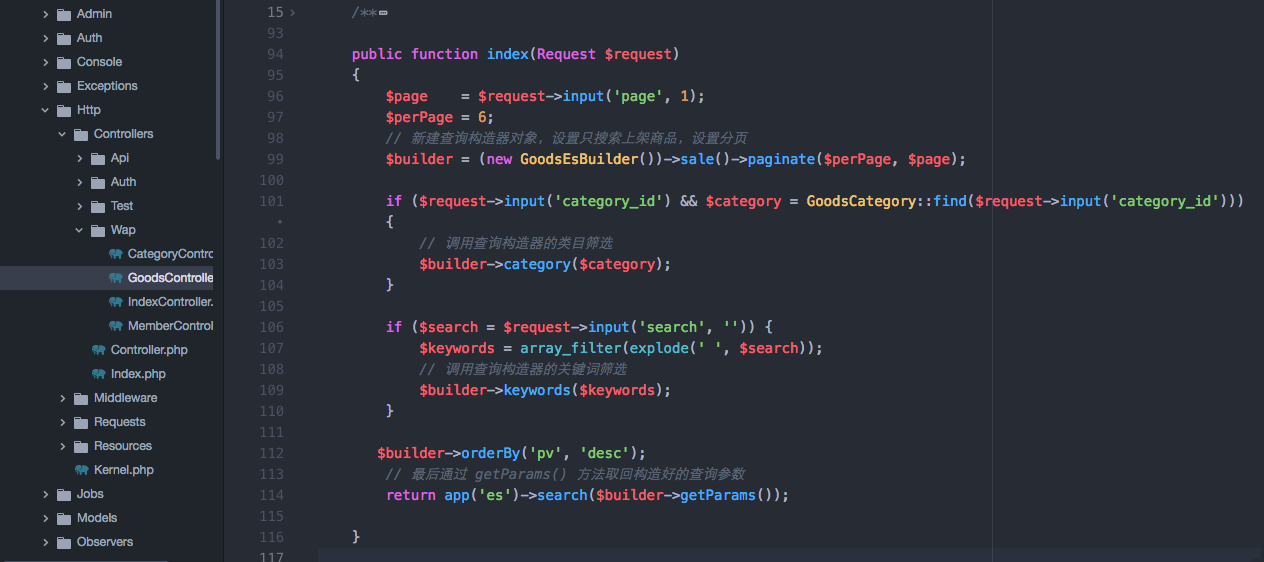Expand the Requests folder chevron

tap(62, 422)
